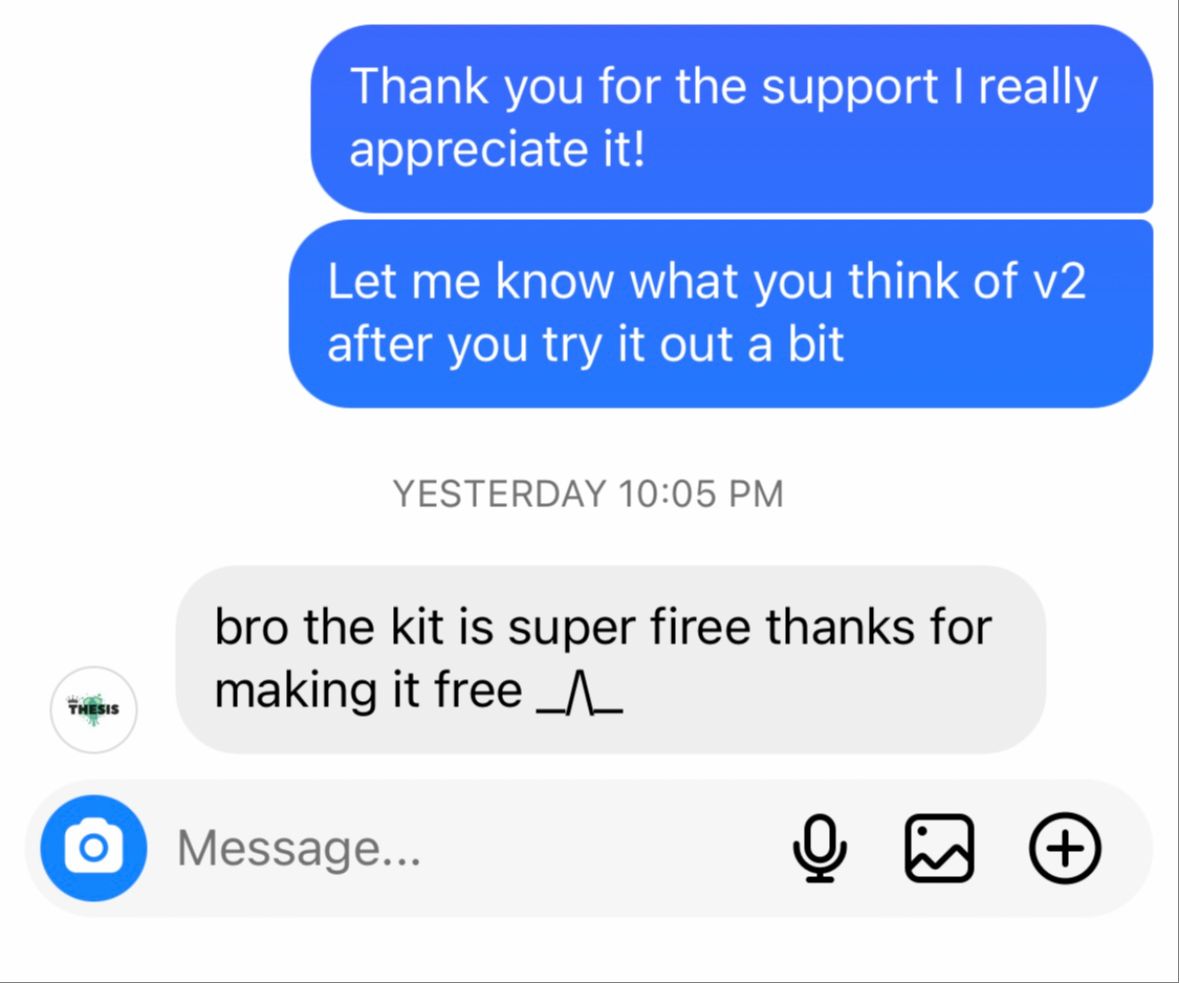Tap the circled plus icon

(x=1065, y=848)
